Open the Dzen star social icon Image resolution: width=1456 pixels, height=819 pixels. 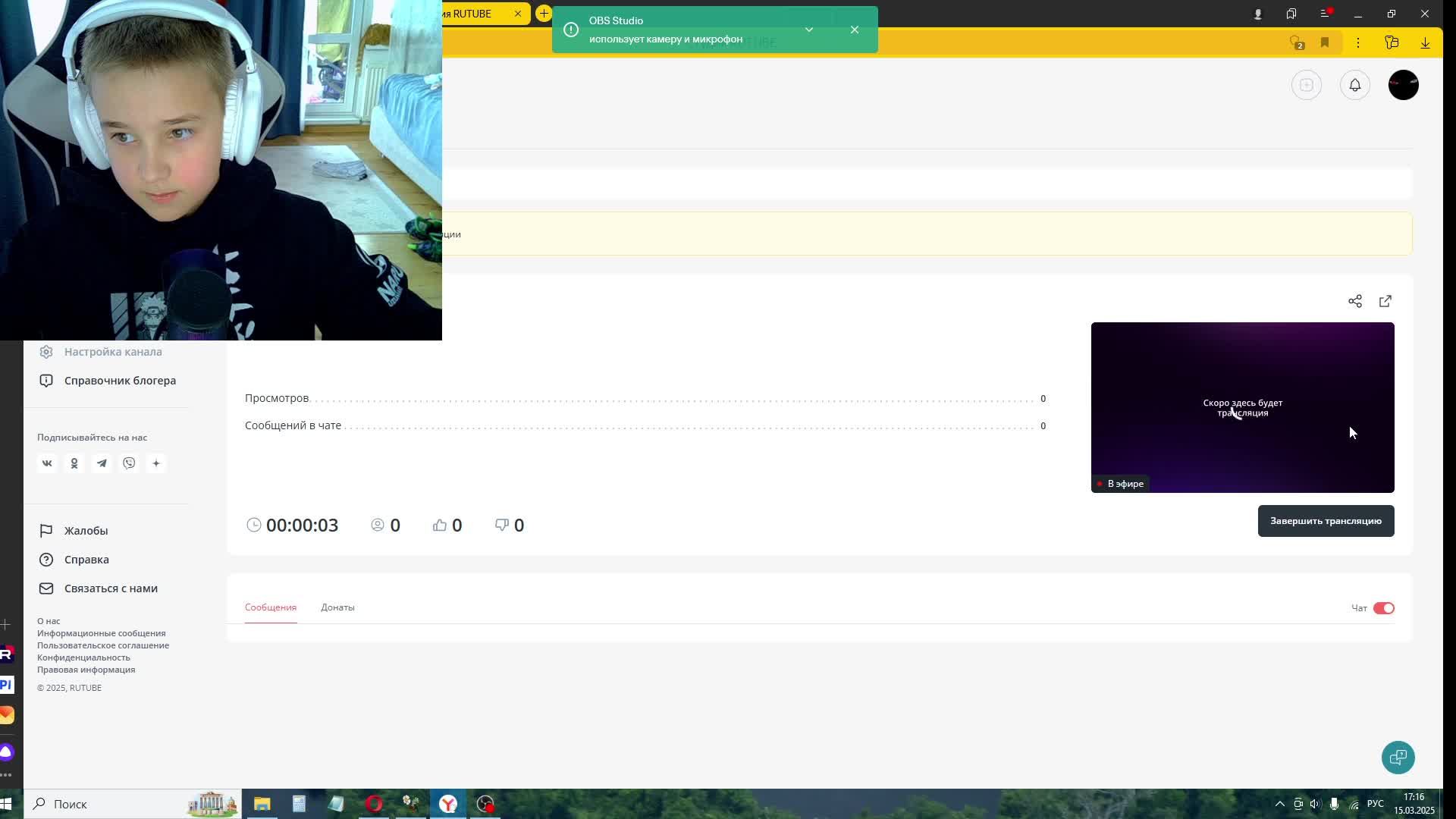[156, 463]
